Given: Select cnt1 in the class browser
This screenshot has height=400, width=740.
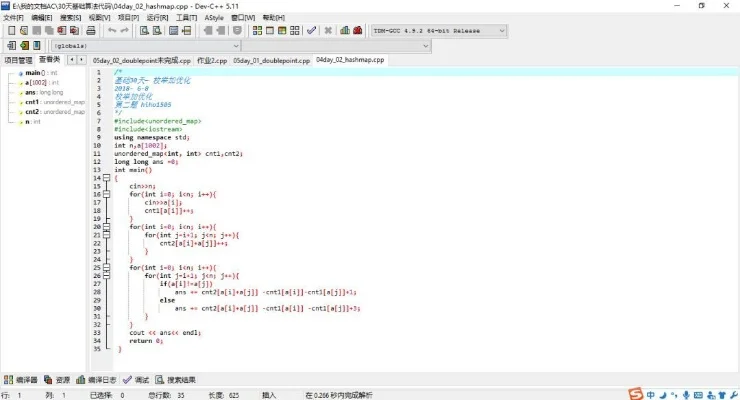Looking at the screenshot, I should click(55, 102).
